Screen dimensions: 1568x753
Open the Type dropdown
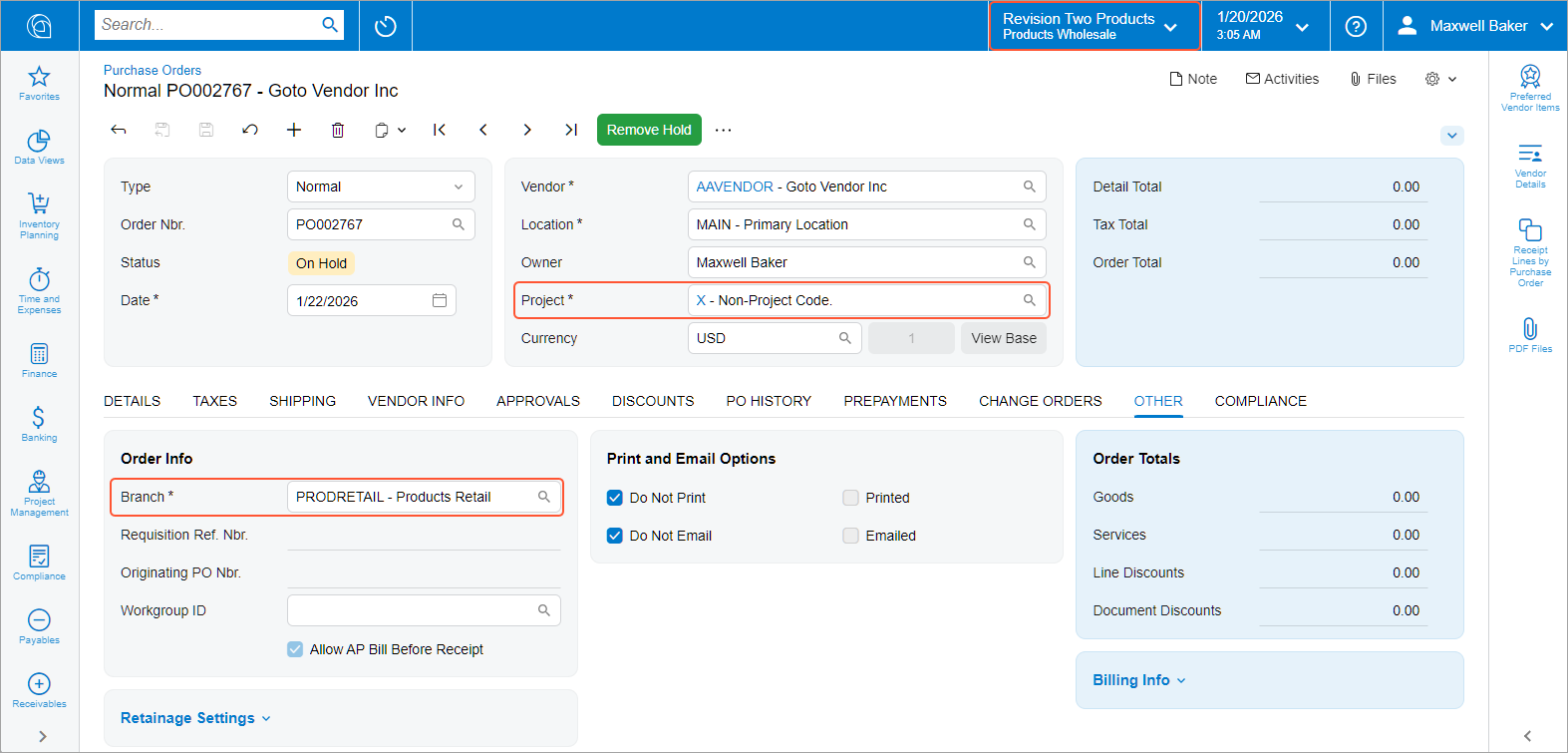point(381,187)
